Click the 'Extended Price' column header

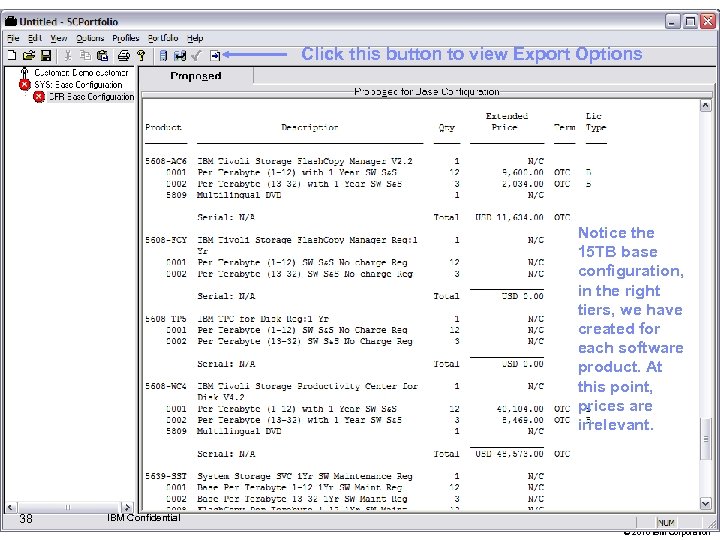click(506, 122)
